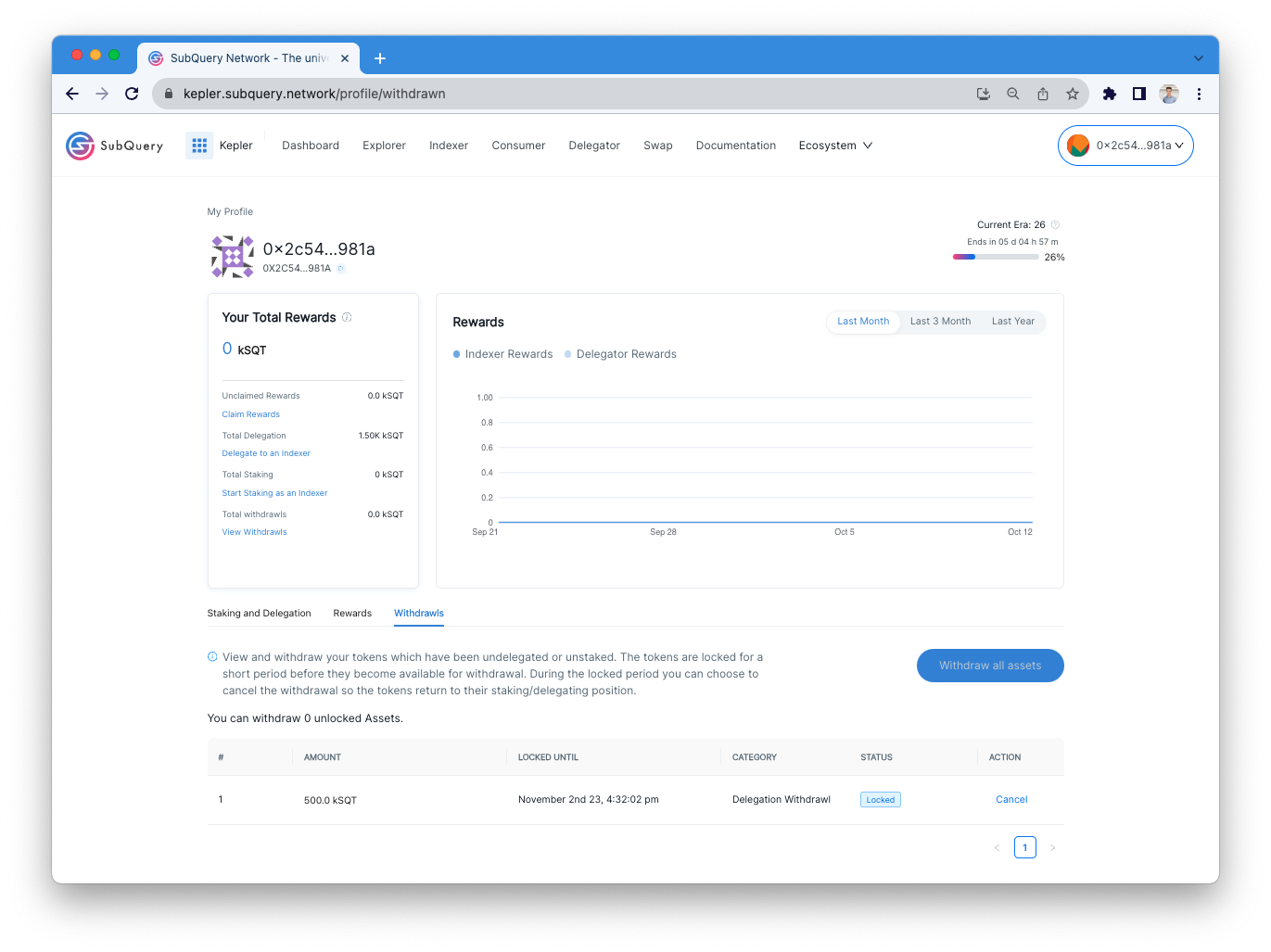Copy the 0X2C54...981A address icon
Screen dimensions: 1271x952
(x=341, y=269)
